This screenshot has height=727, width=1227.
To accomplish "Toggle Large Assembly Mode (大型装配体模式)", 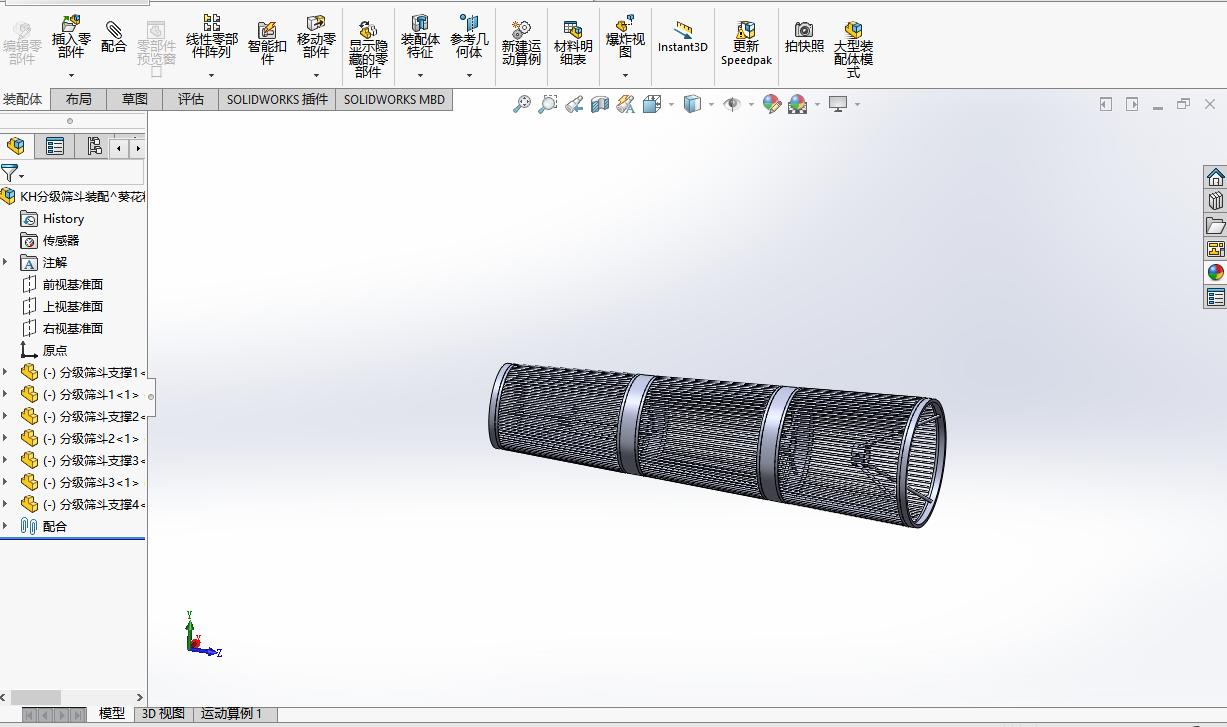I will click(853, 48).
